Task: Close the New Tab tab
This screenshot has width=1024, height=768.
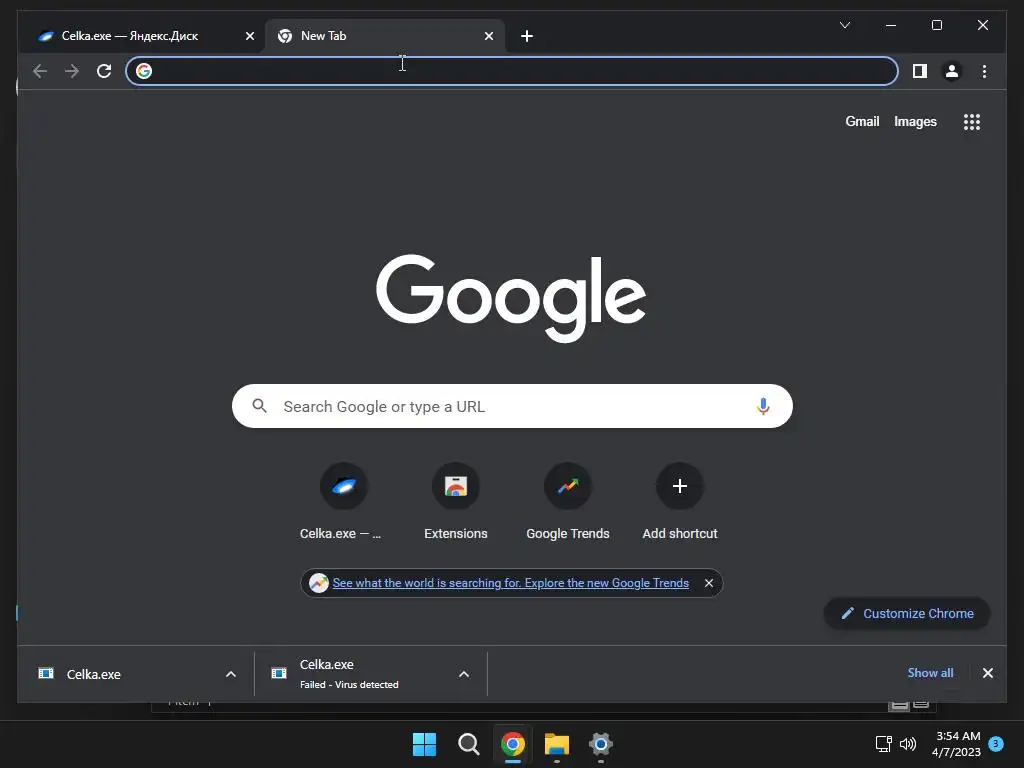Action: point(488,36)
